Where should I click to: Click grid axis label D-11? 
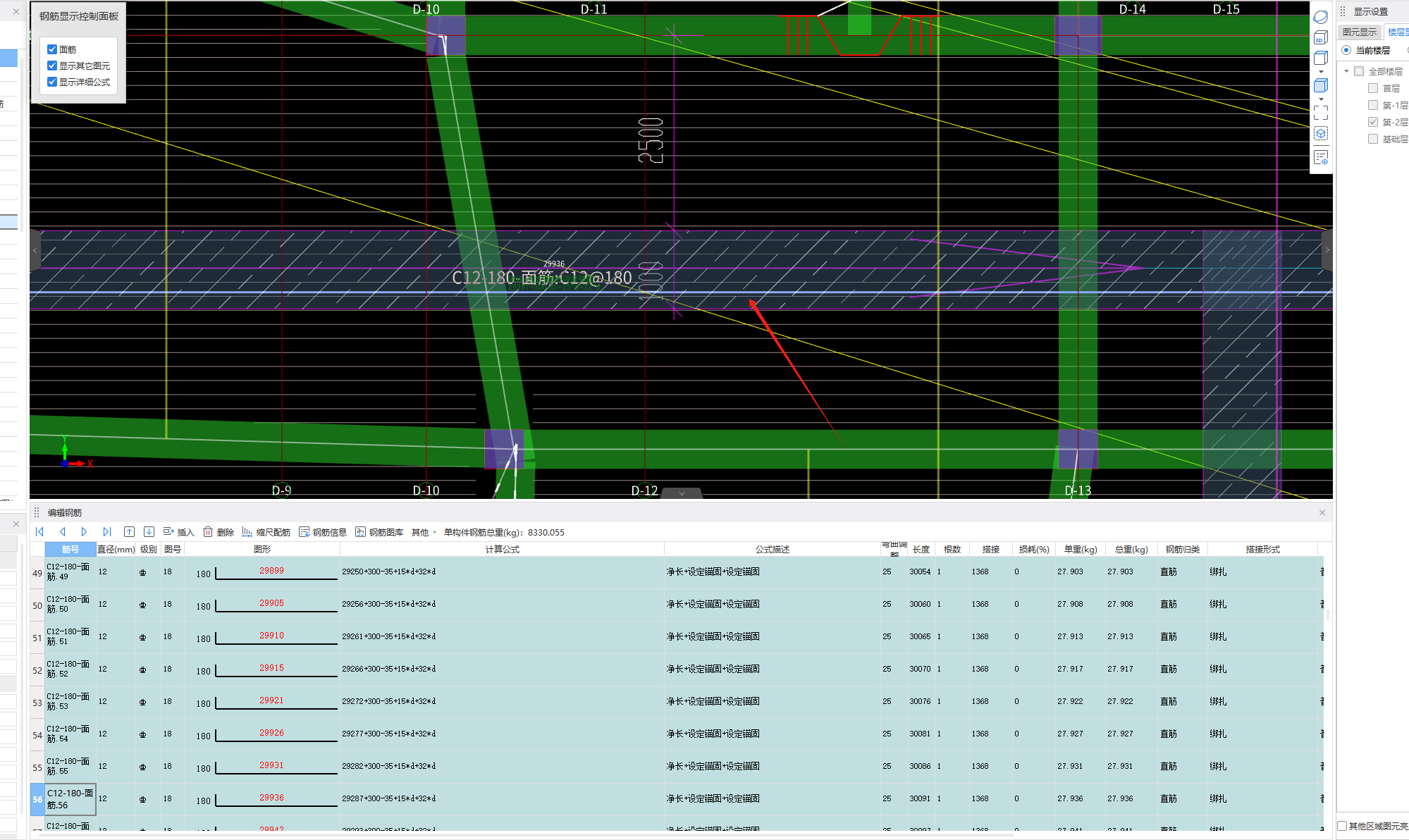593,9
